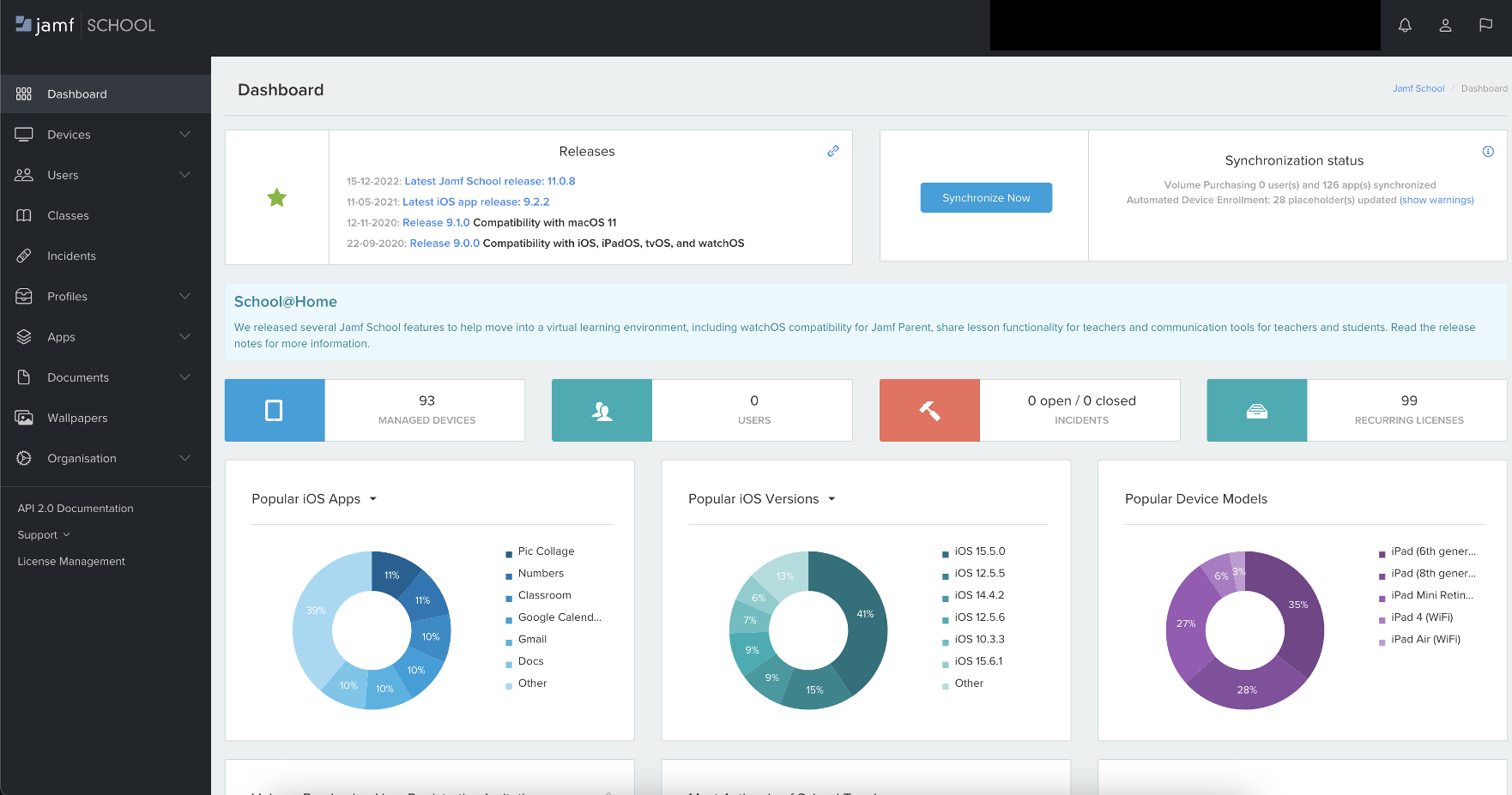Click the show warnings link
1512x795 pixels.
click(x=1436, y=200)
